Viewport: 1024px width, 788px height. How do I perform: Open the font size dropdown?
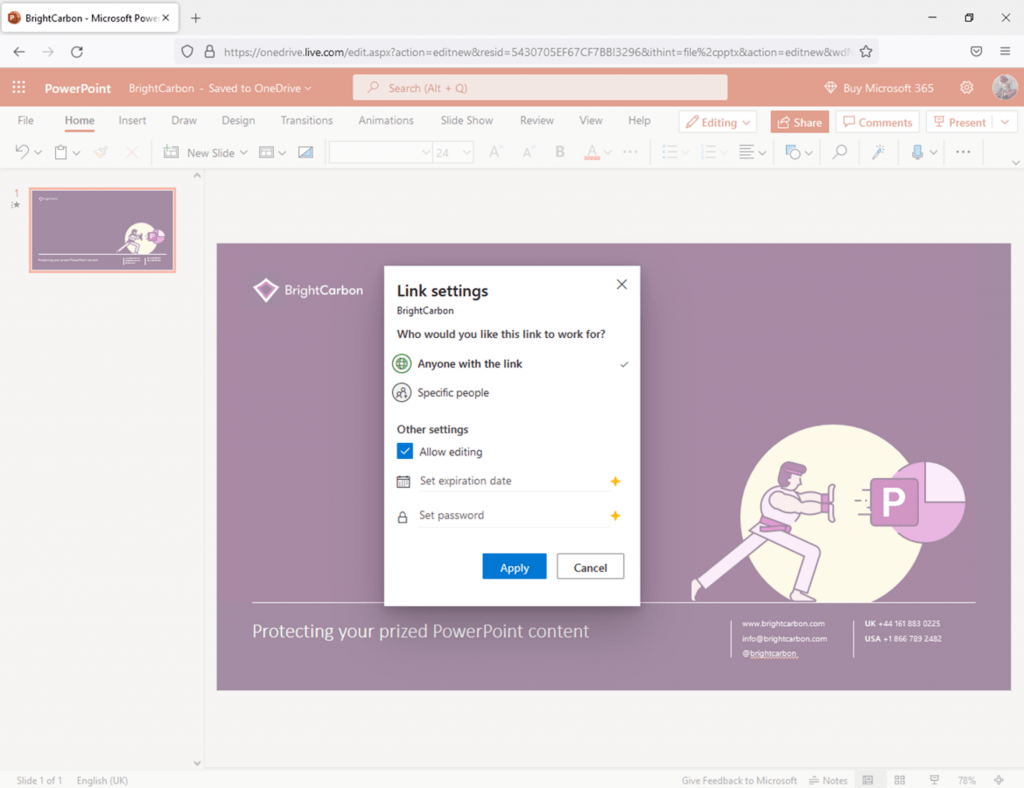465,152
